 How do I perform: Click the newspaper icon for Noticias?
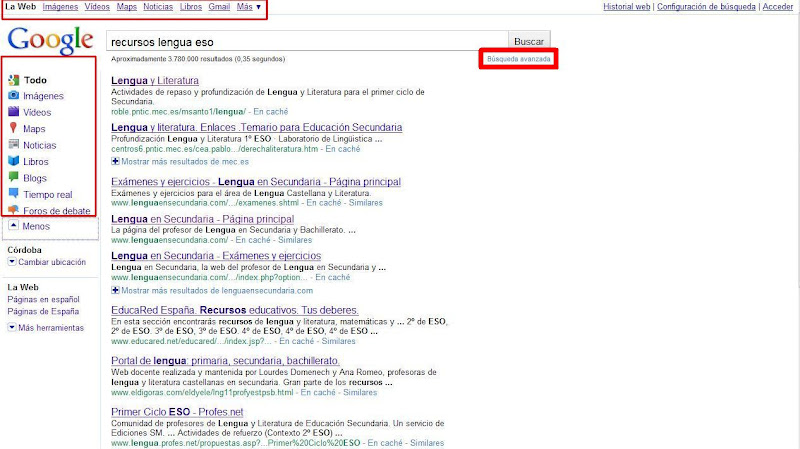tap(14, 144)
